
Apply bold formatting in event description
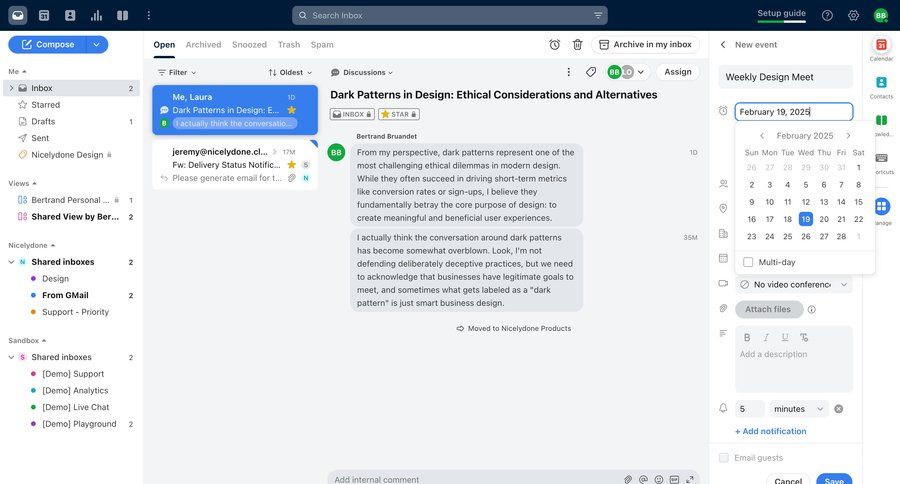tap(747, 338)
